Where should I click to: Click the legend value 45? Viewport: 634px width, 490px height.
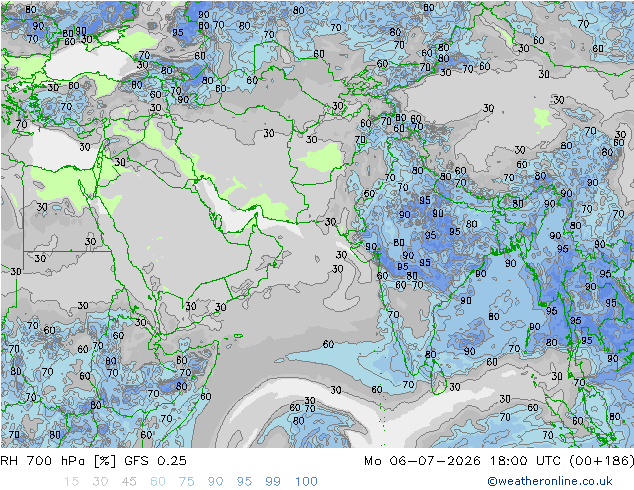[x=129, y=482]
